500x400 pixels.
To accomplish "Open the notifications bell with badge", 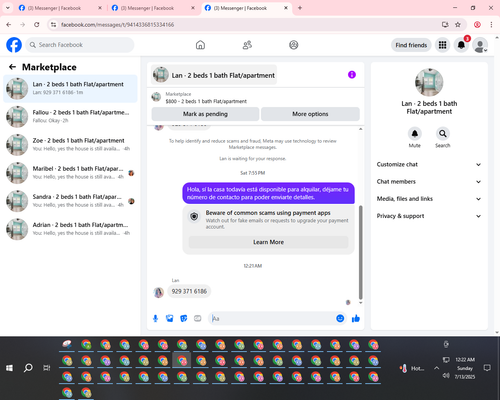I will tap(461, 45).
